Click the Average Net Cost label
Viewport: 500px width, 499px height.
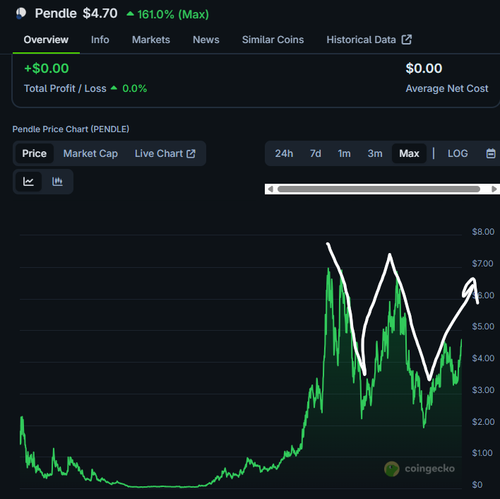click(x=447, y=88)
